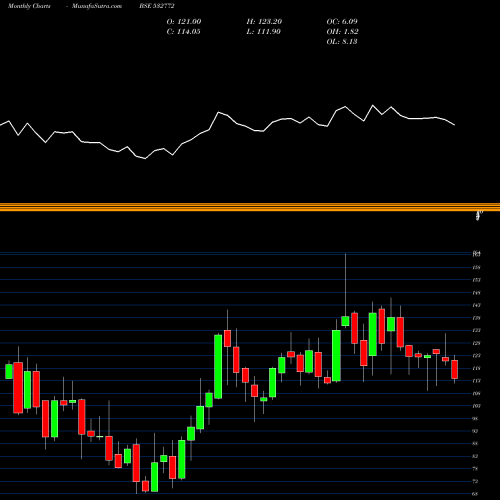This screenshot has height=500, width=500.
Task: Select the "OC: 6.09" reading
Action: [342, 21]
